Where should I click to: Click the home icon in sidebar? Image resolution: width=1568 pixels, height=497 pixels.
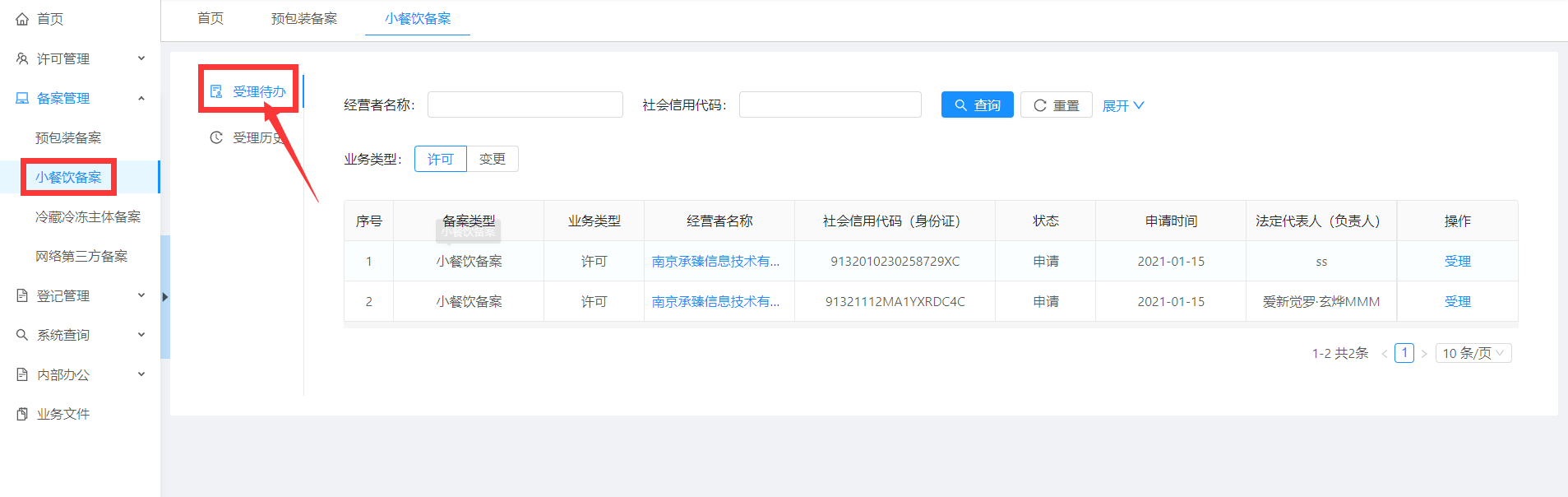[x=22, y=19]
